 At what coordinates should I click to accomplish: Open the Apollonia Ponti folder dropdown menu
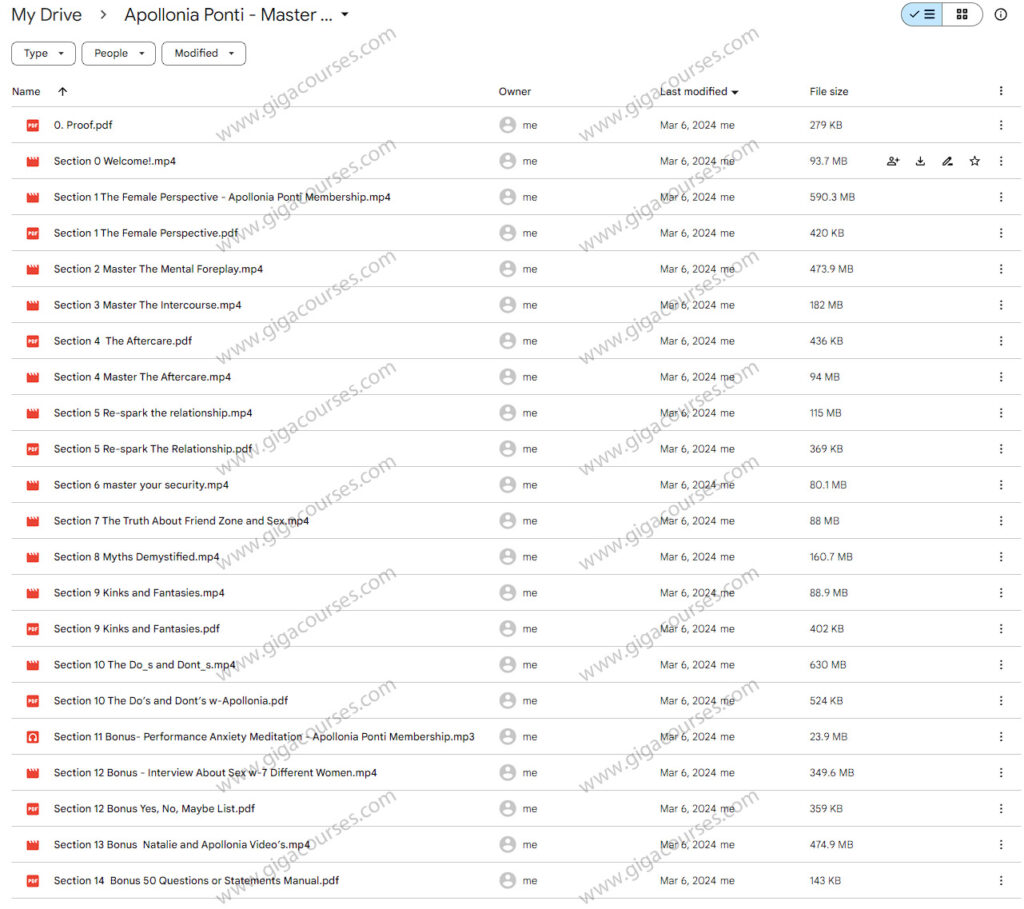[x=345, y=15]
